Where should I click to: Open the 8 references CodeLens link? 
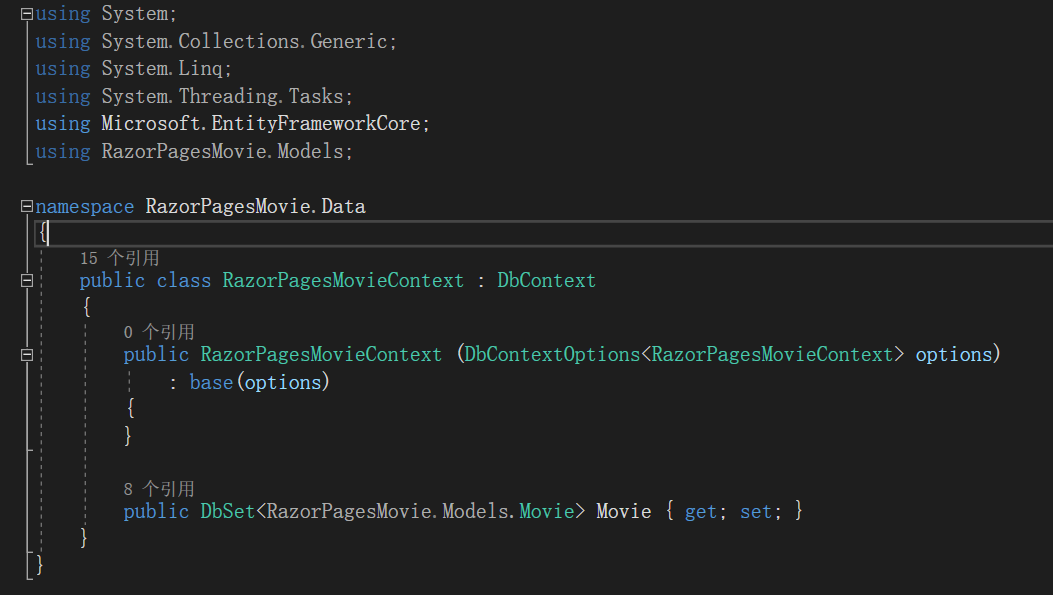158,489
